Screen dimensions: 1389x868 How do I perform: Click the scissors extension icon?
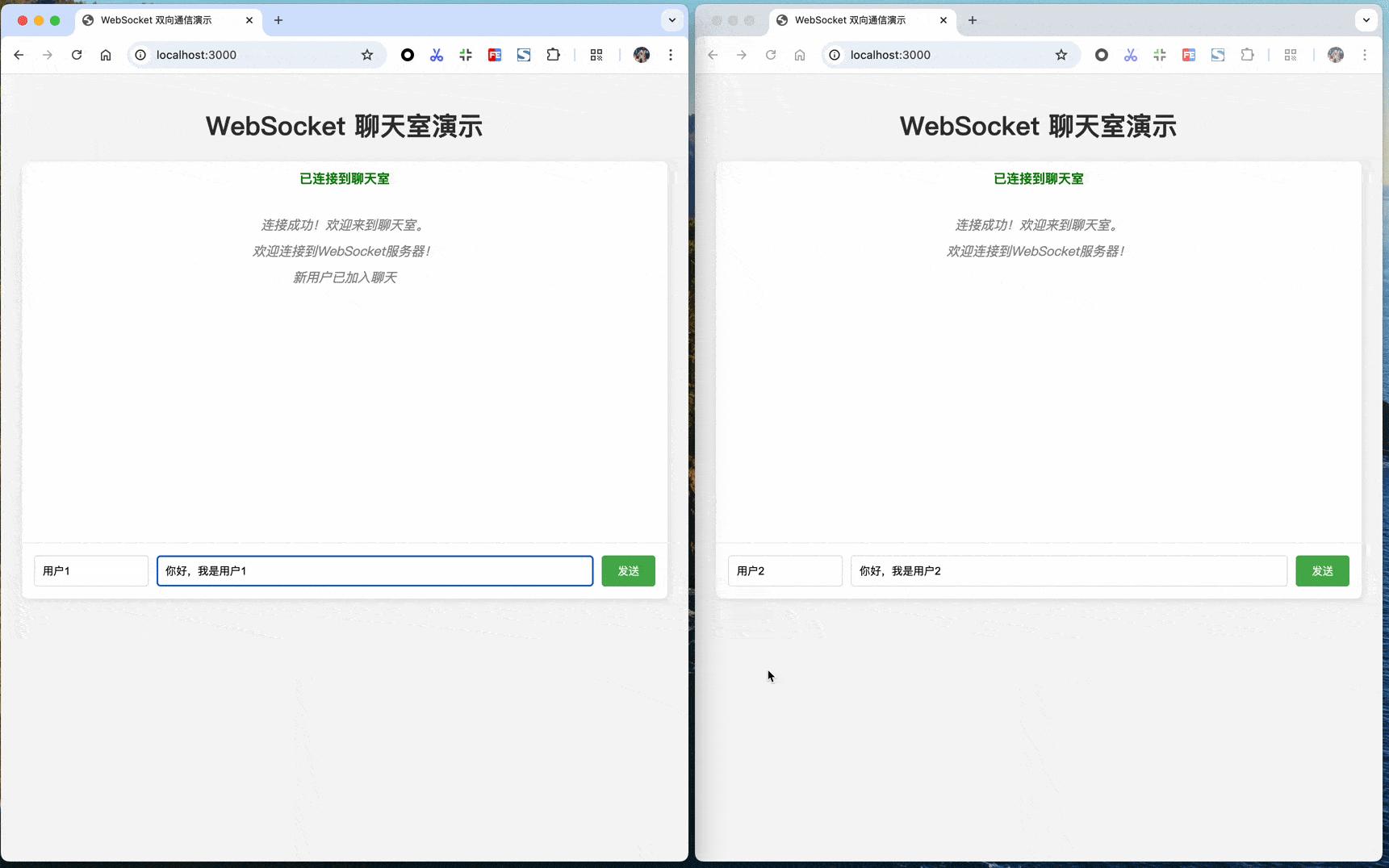point(436,55)
